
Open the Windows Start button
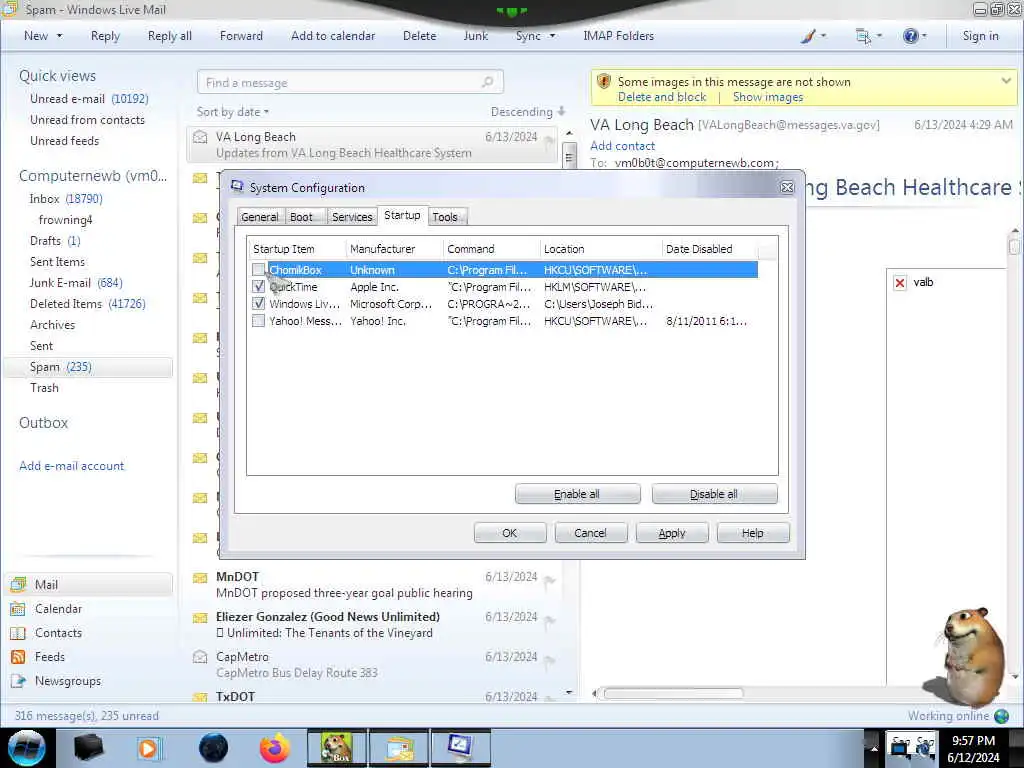[x=27, y=748]
